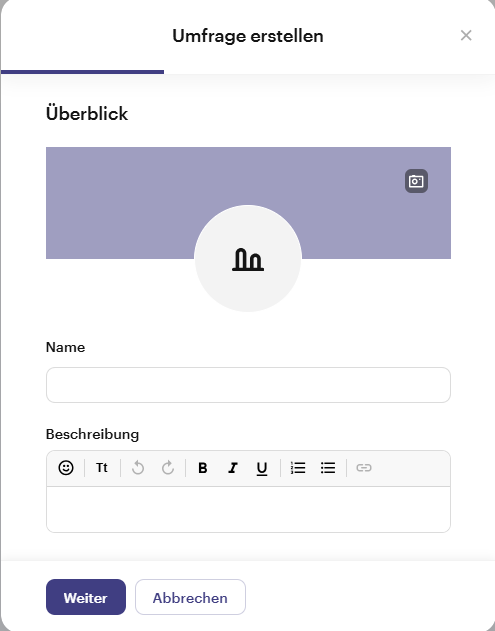Click the Weiter button

click(x=86, y=597)
